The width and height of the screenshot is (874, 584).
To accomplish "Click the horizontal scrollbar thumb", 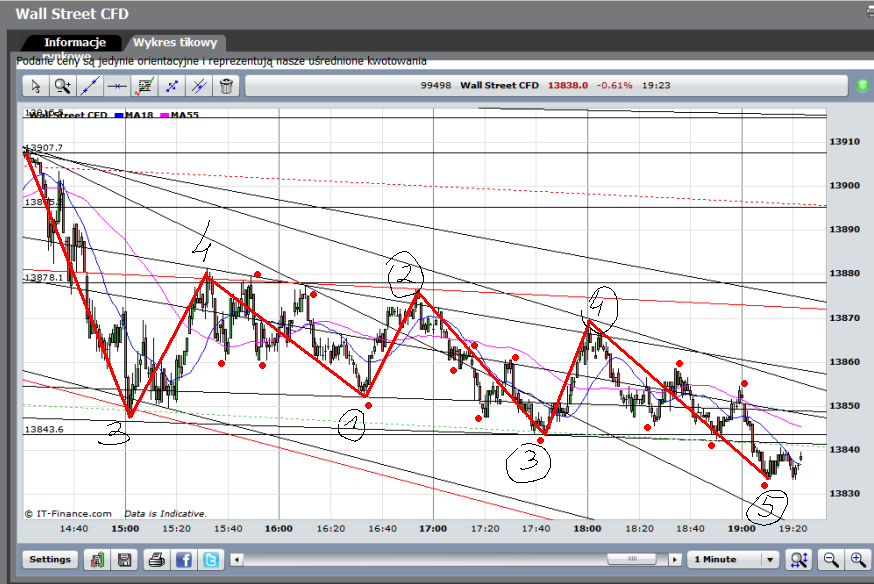I will (x=632, y=559).
